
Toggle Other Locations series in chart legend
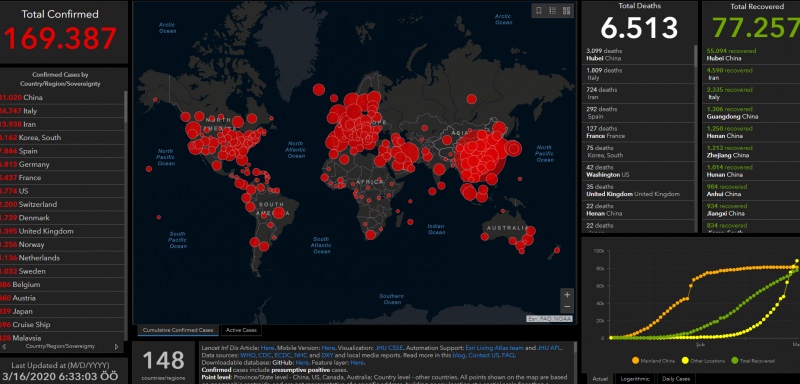pyautogui.click(x=704, y=361)
